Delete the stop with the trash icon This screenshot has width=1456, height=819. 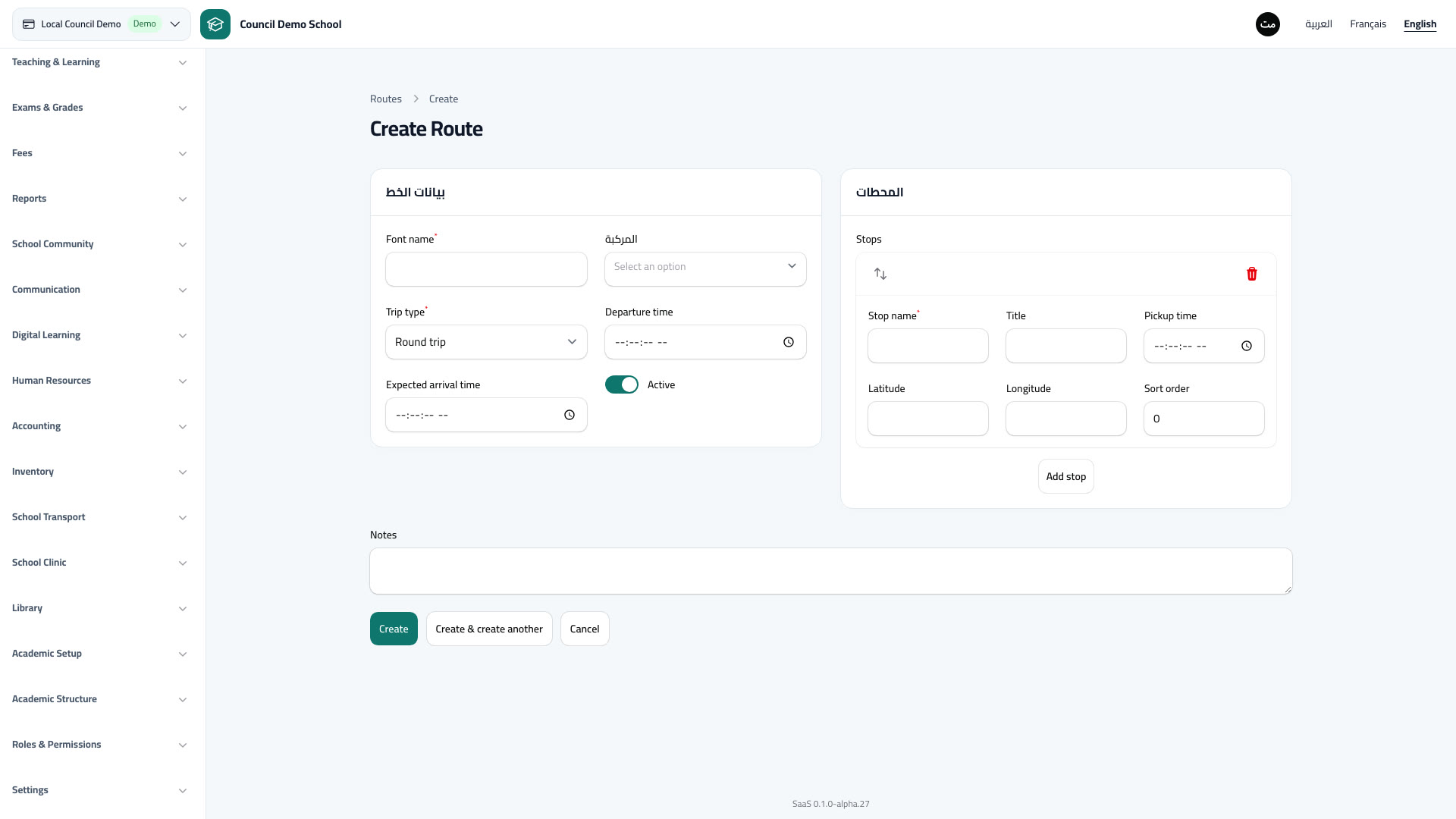[1252, 274]
